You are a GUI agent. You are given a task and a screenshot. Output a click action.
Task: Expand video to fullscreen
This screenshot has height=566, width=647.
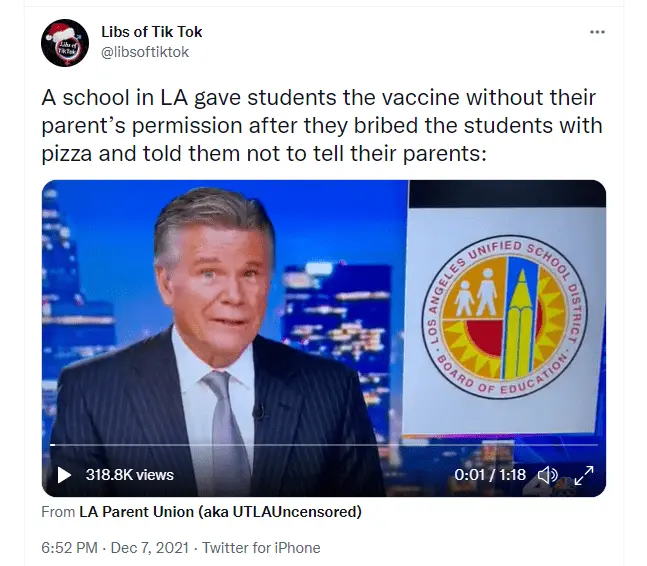click(x=583, y=475)
